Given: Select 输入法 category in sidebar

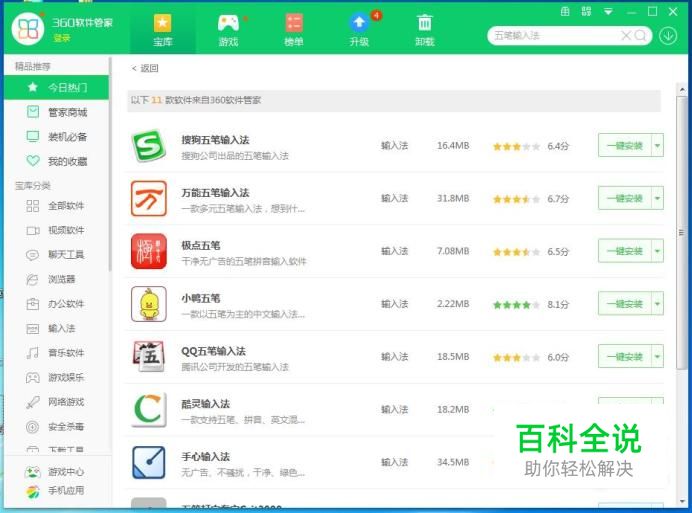Looking at the screenshot, I should (56, 328).
